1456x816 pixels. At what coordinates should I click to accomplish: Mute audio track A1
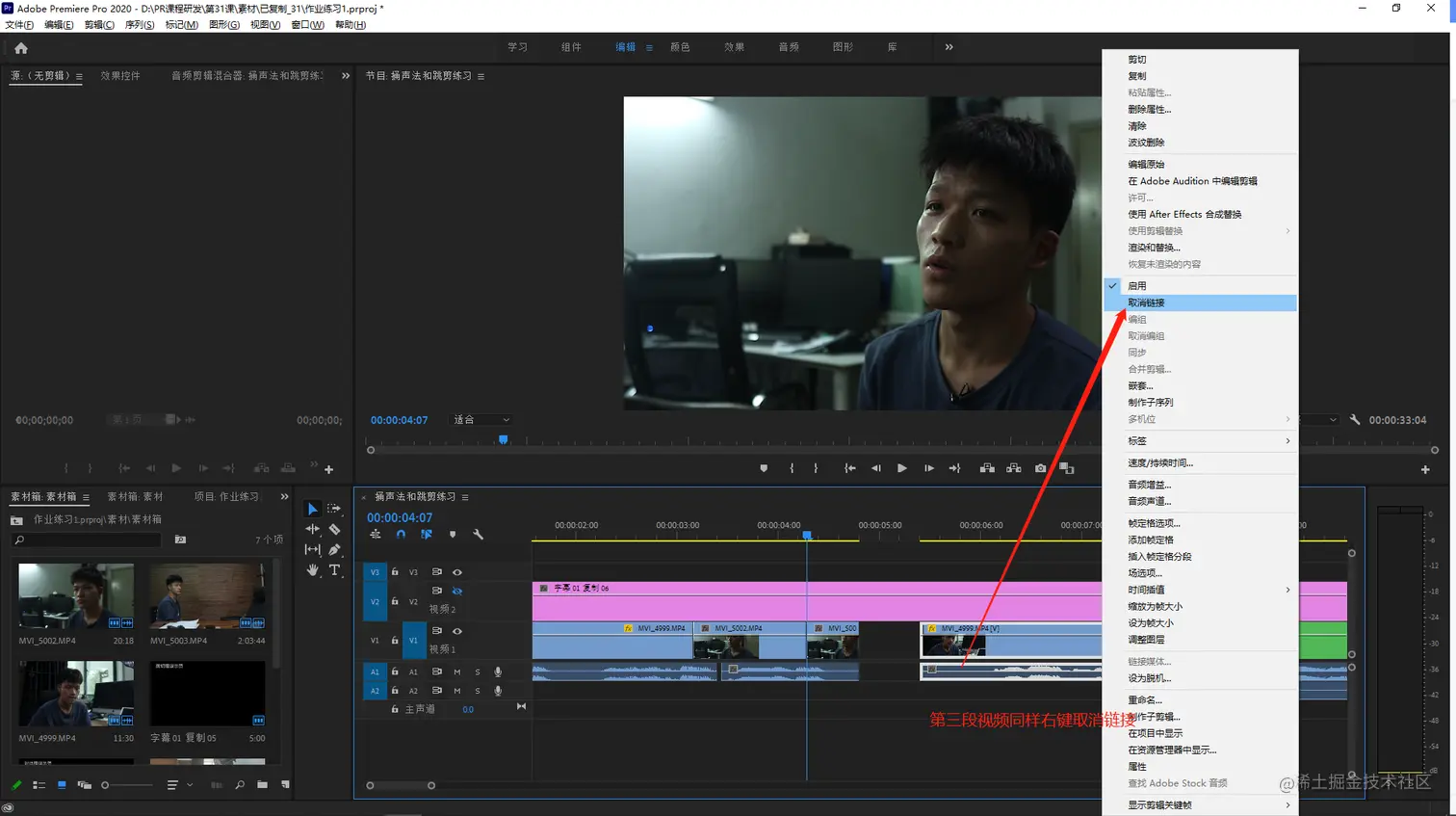coord(457,671)
